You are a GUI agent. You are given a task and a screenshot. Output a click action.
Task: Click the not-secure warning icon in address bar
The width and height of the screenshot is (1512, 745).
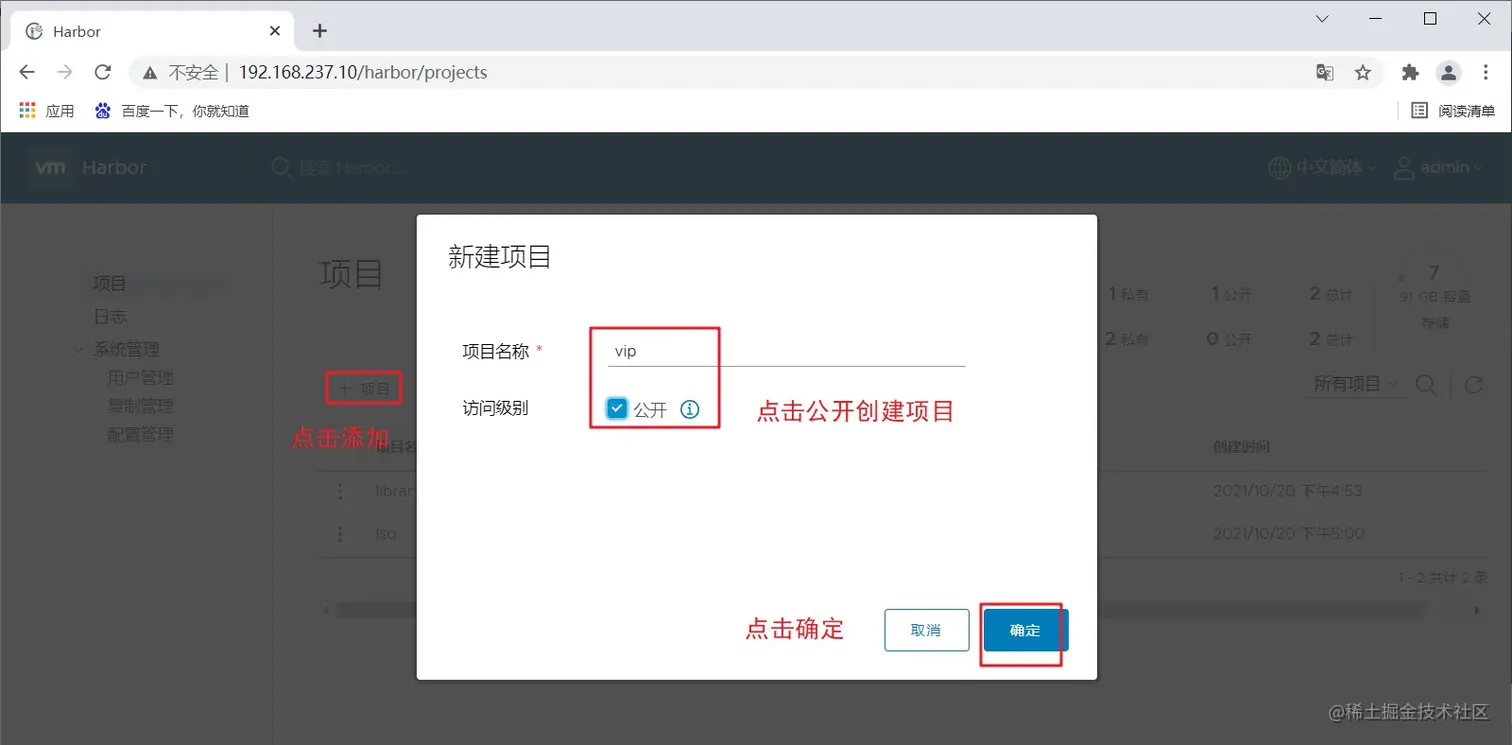coord(150,73)
